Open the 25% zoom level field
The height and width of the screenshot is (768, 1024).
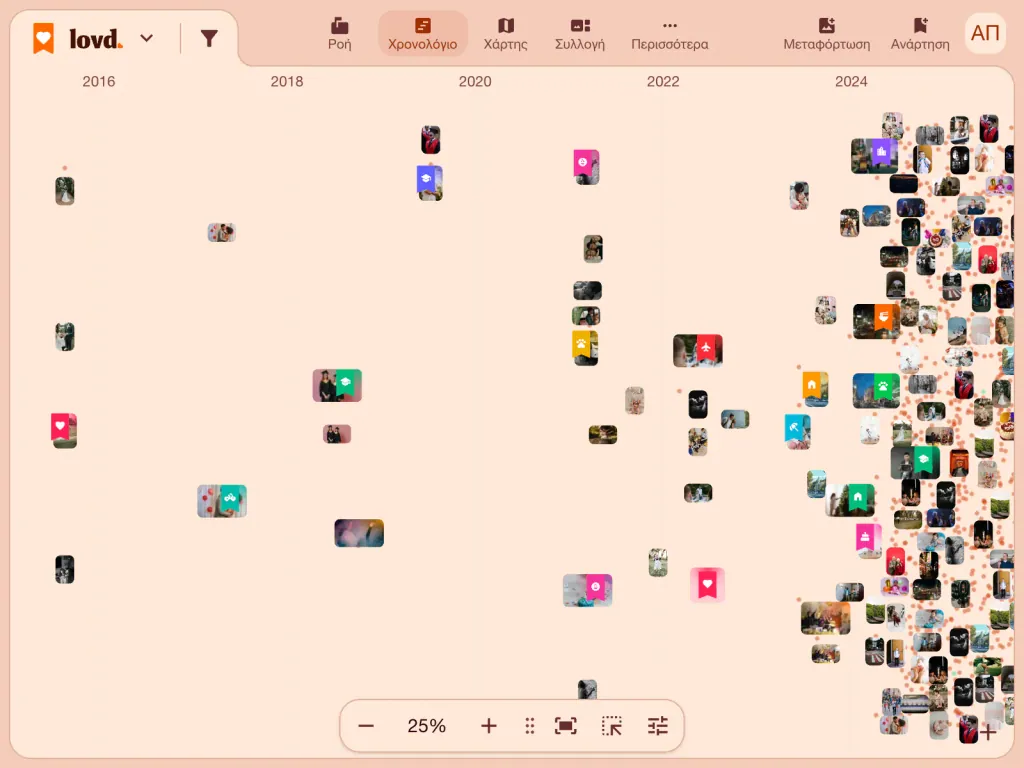[x=426, y=726]
